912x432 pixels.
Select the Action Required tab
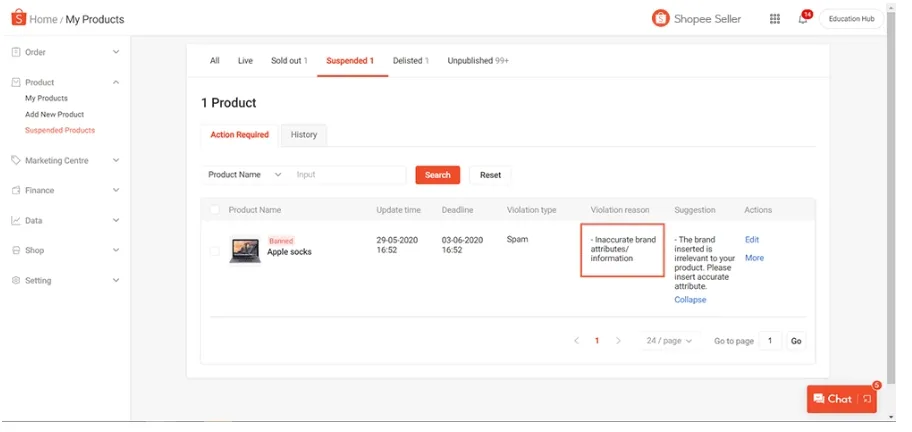[240, 135]
